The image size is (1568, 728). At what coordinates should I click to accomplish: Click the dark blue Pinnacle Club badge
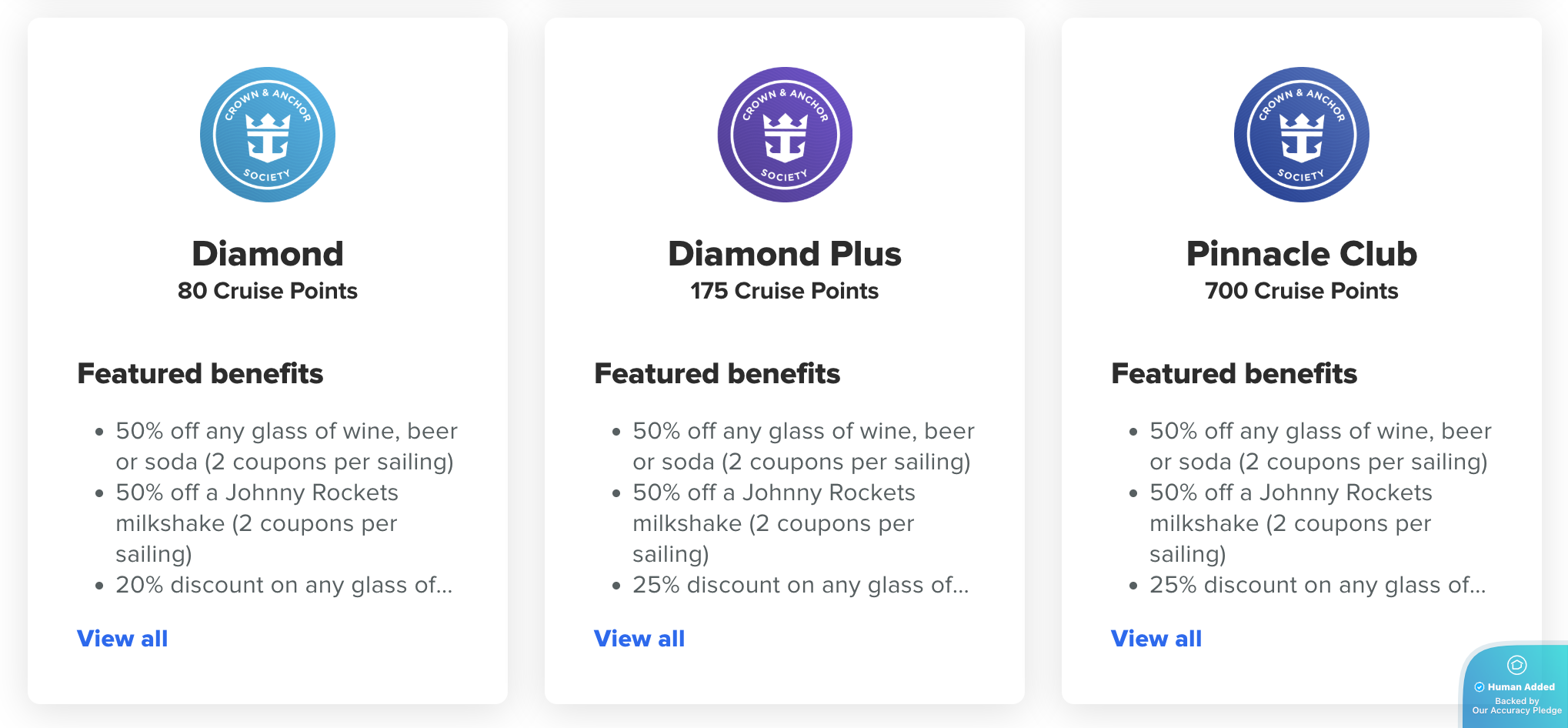(1302, 135)
